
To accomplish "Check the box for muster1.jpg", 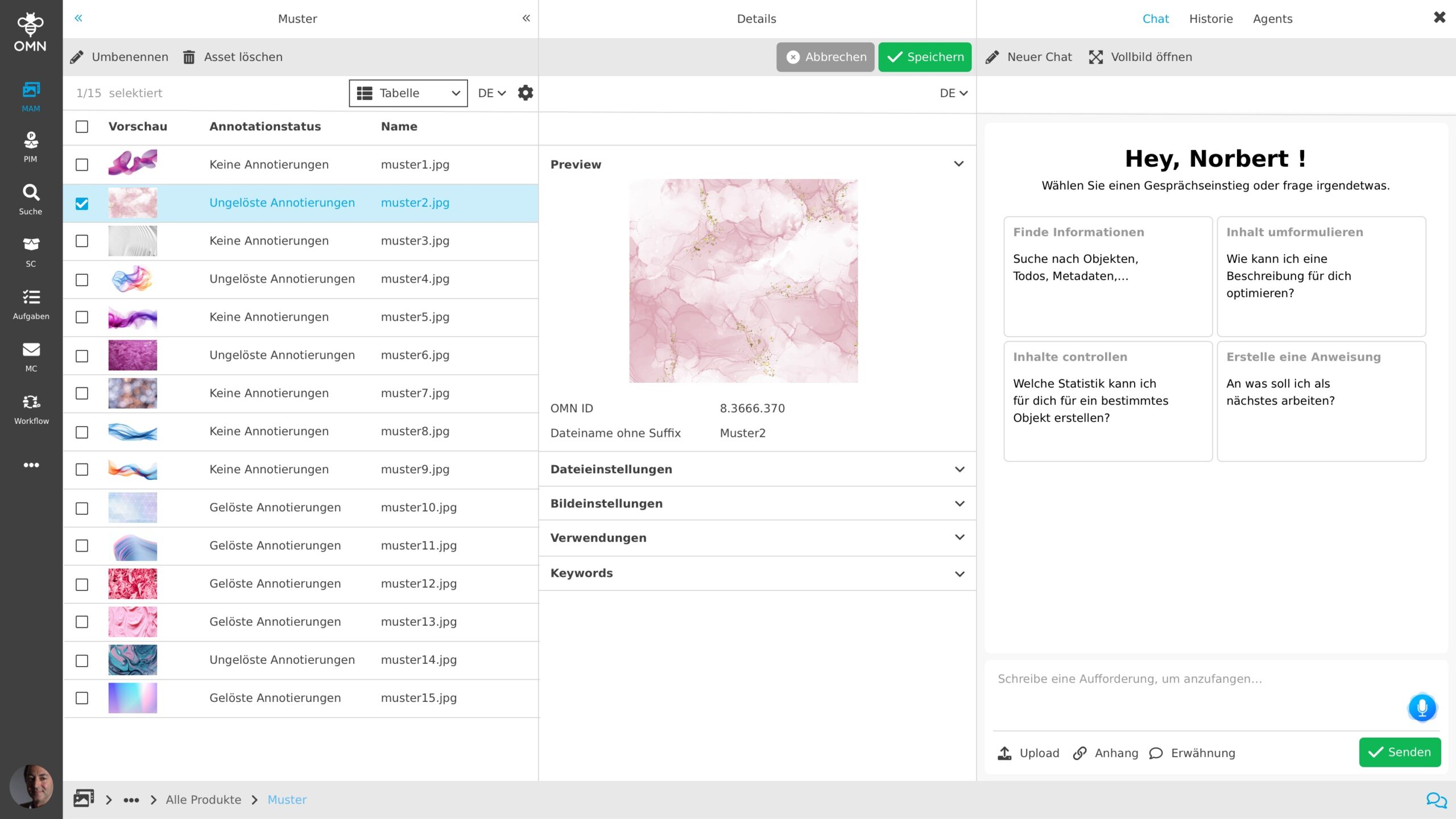I will [82, 165].
